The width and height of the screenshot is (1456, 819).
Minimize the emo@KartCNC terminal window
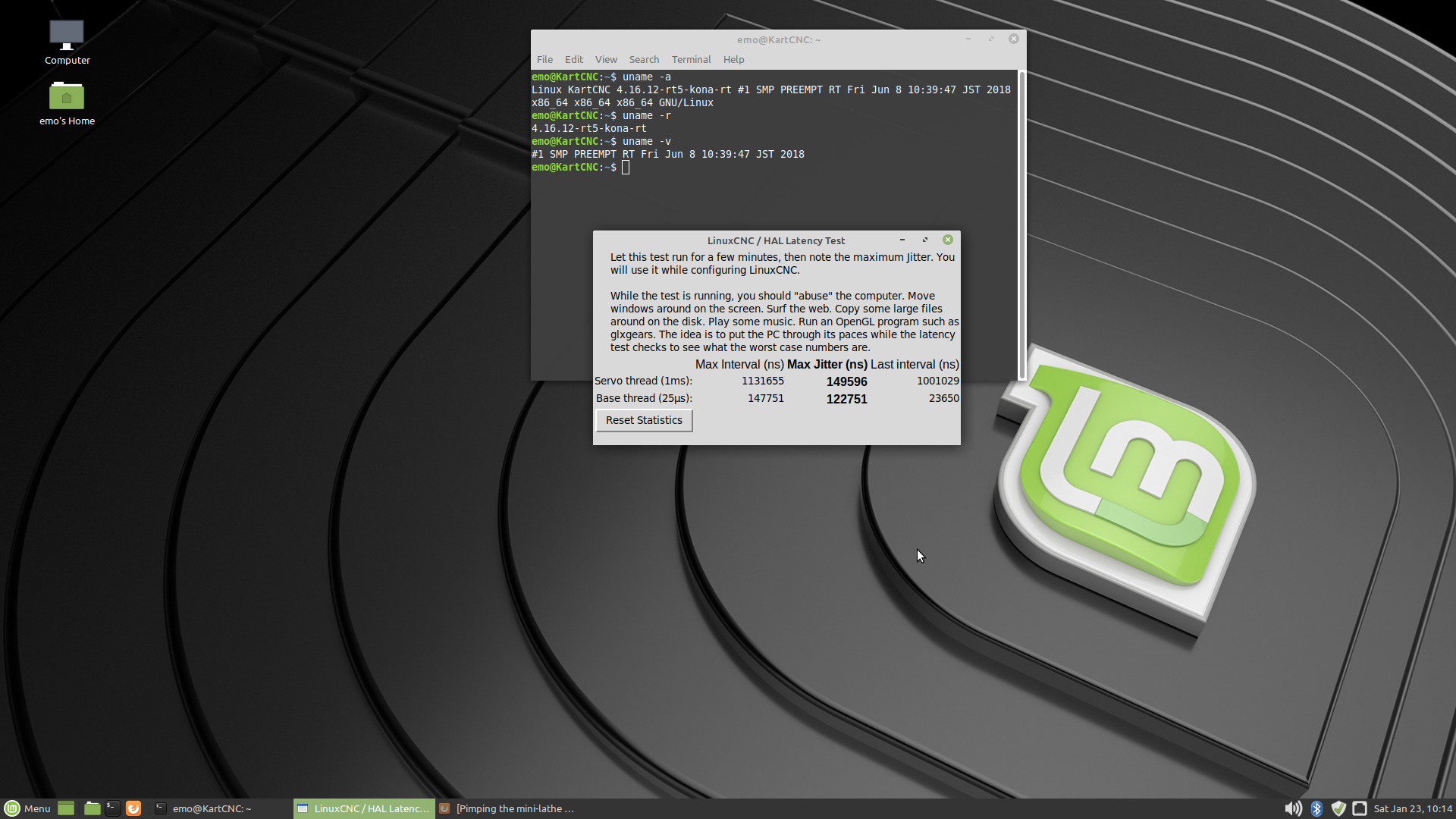coord(968,39)
